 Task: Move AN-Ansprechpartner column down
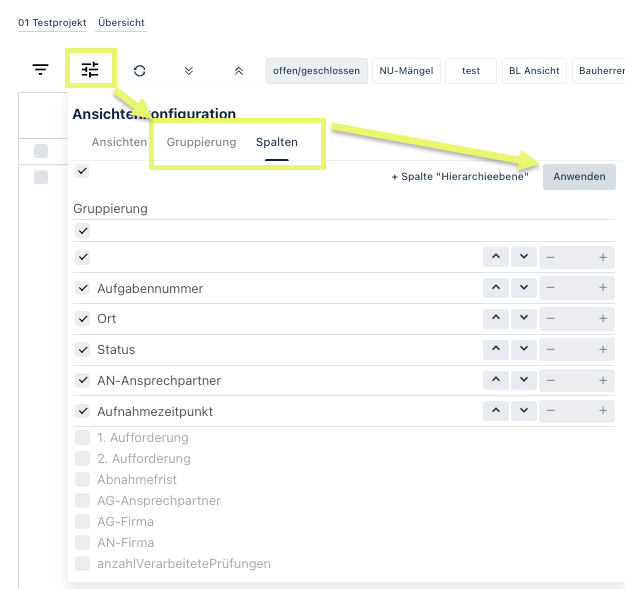(523, 381)
